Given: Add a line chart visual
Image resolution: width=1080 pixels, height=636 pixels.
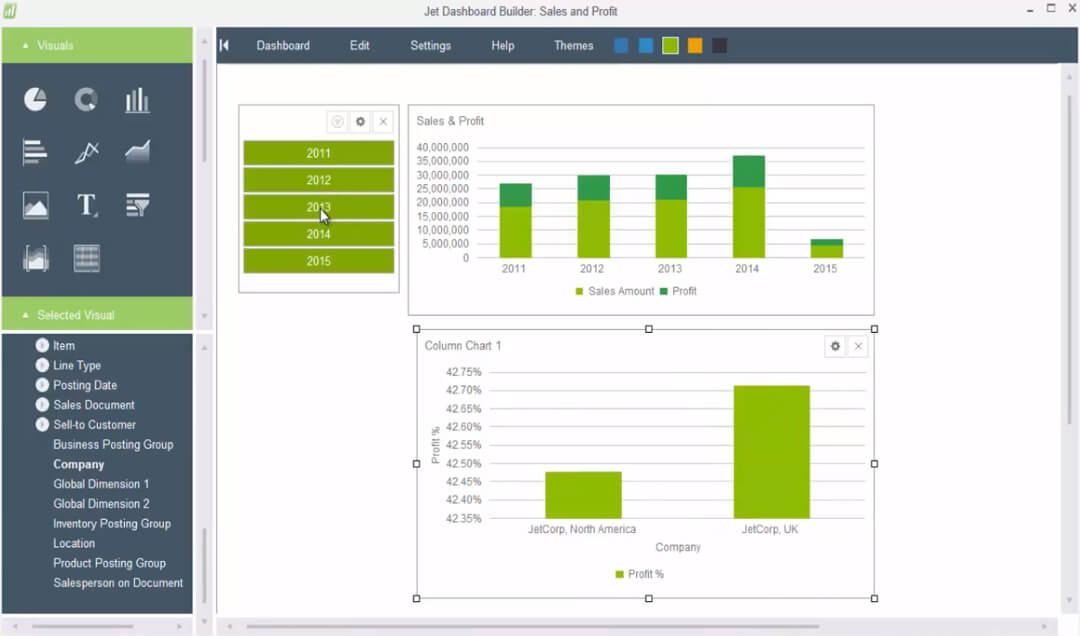Looking at the screenshot, I should point(87,152).
